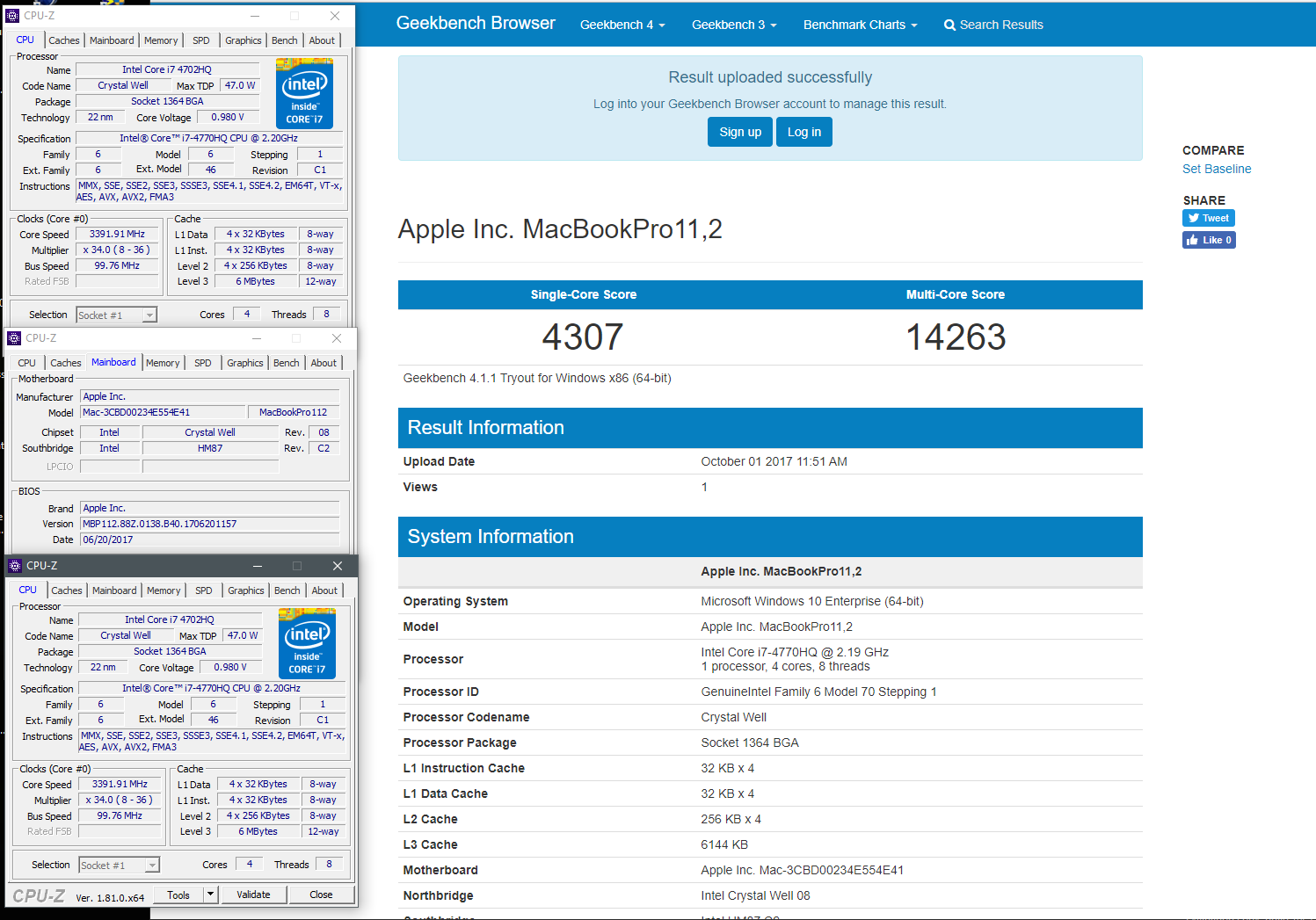Click the Search Results magnifier link
The width and height of the screenshot is (1316, 920).
[x=993, y=25]
